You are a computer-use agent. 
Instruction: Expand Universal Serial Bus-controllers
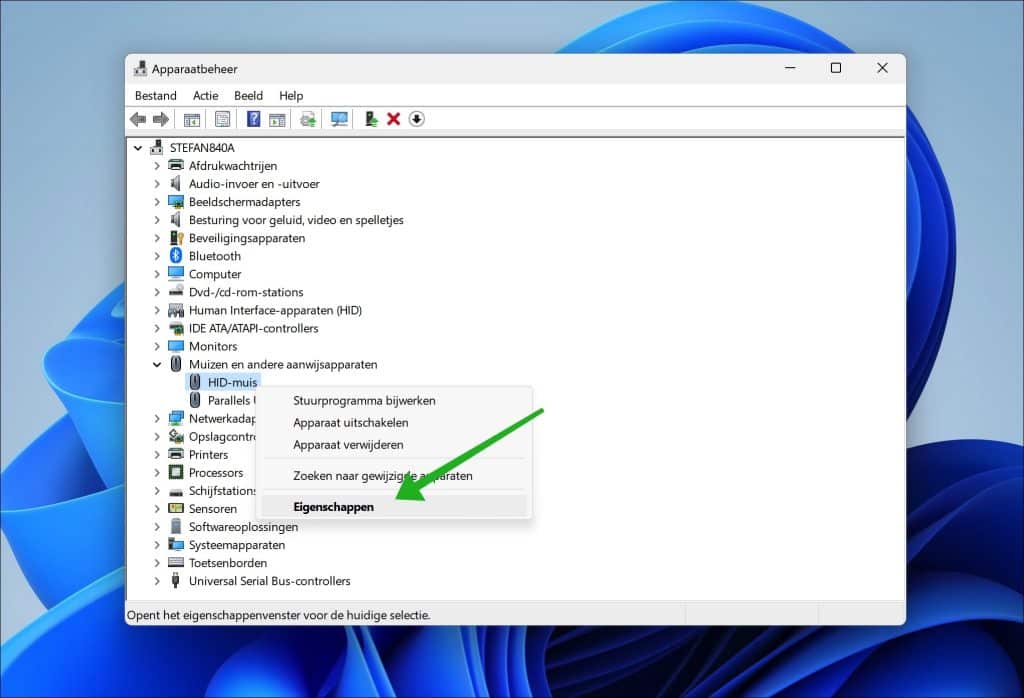point(157,581)
